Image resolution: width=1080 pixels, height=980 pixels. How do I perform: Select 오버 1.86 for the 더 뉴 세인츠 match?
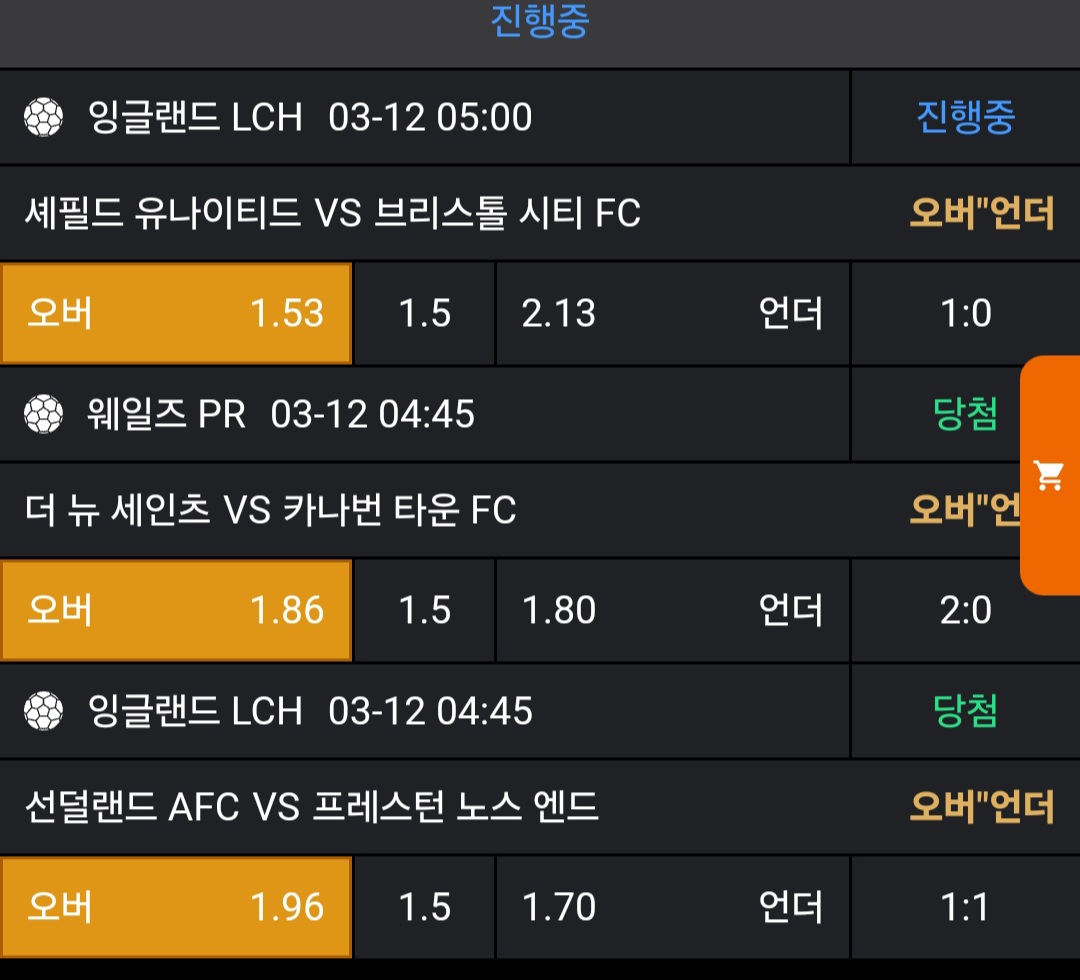tap(176, 610)
